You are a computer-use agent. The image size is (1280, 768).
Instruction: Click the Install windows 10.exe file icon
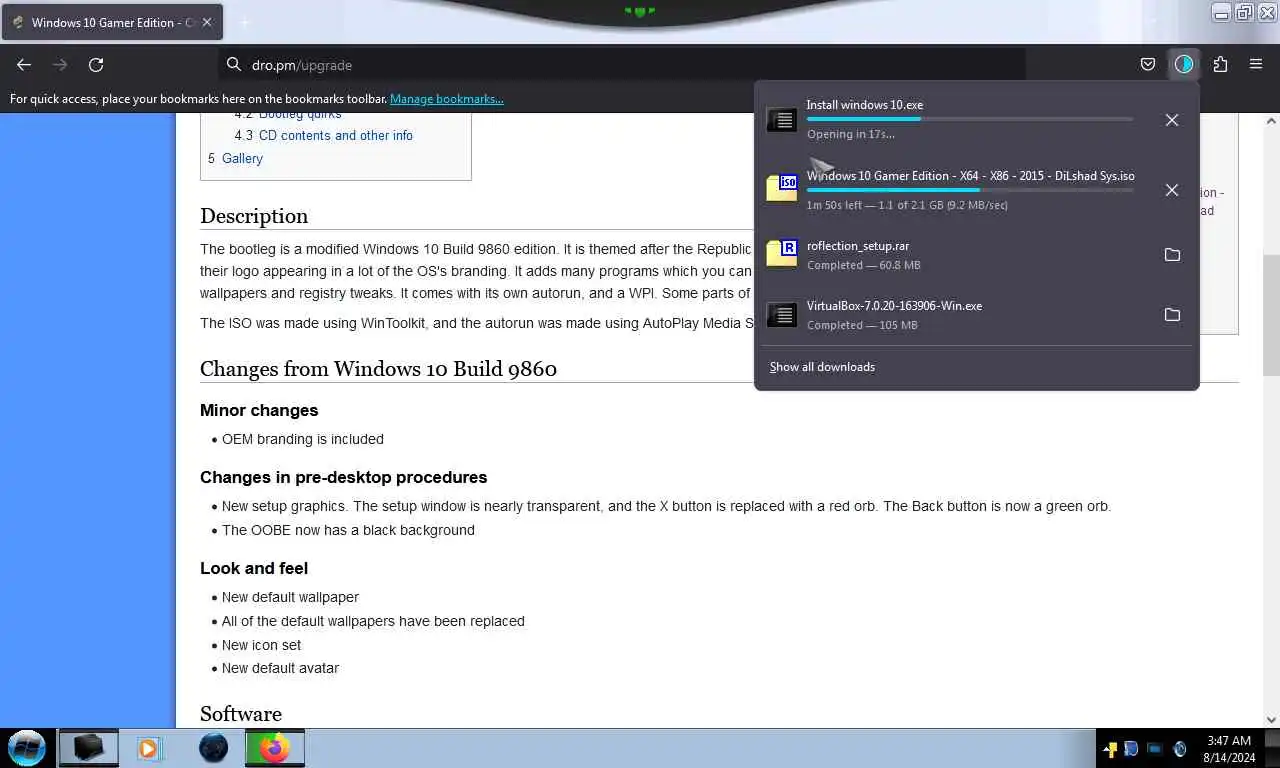782,120
